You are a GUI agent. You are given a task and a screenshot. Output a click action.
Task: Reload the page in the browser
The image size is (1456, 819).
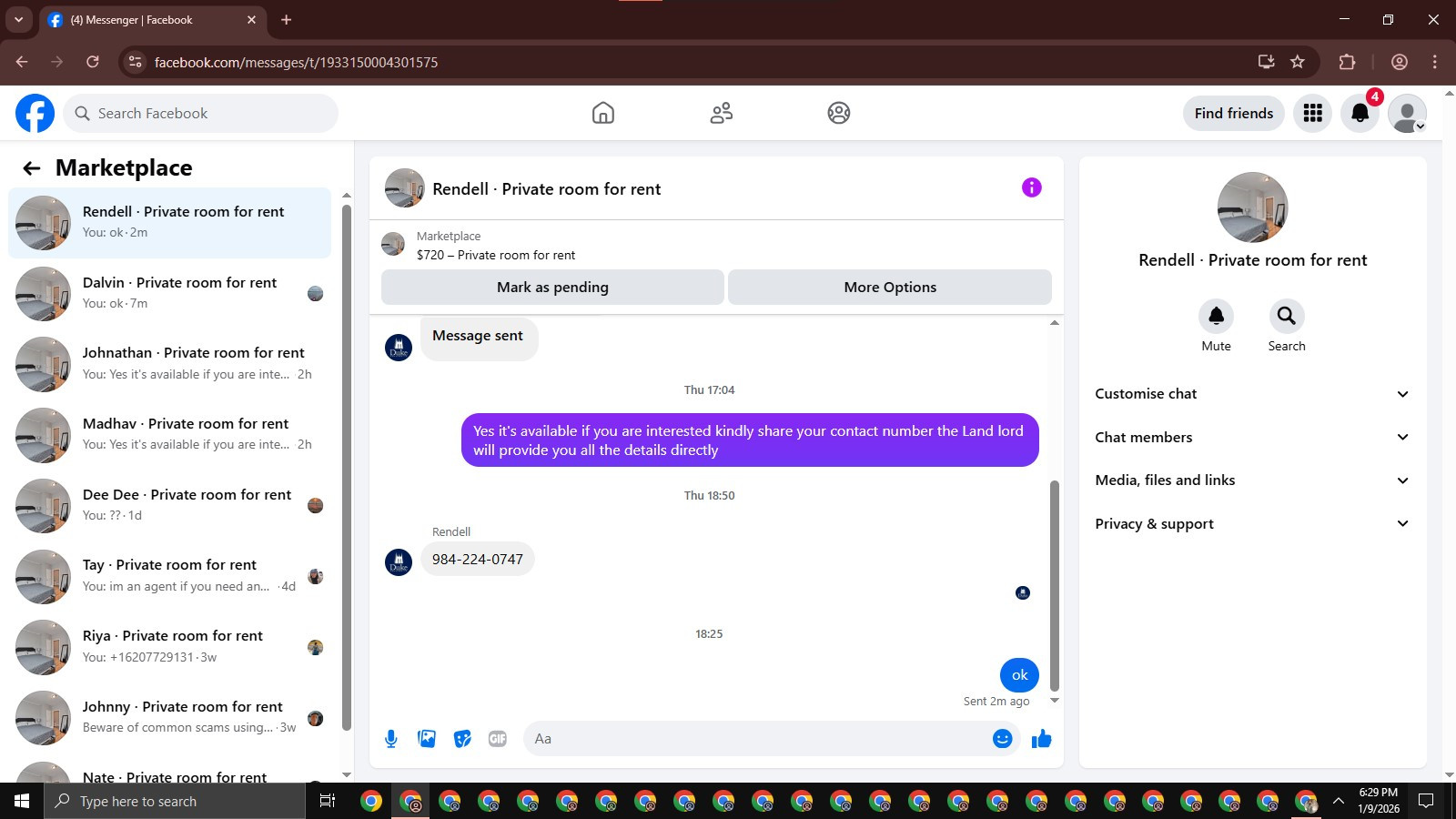pos(92,62)
